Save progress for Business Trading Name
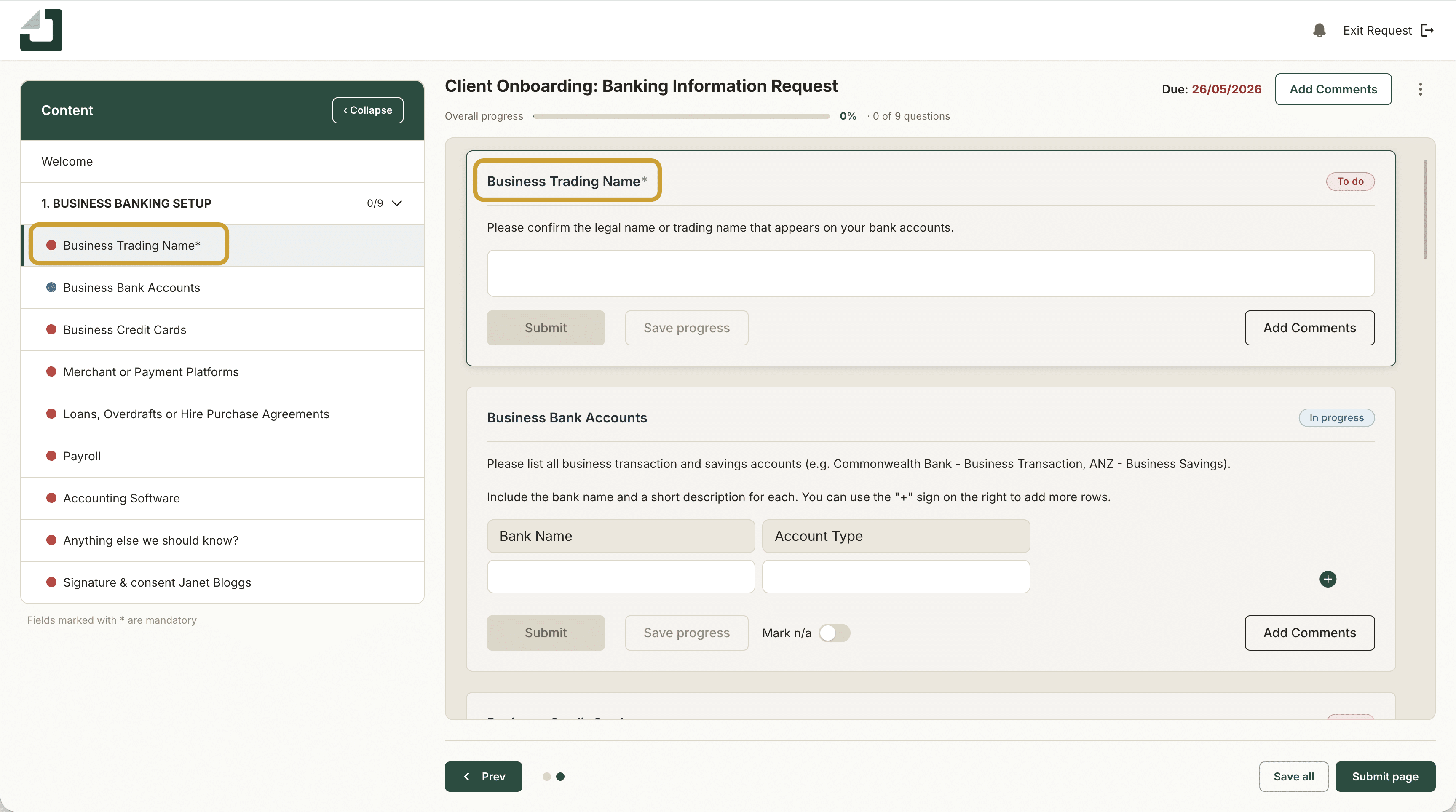Viewport: 1456px width, 812px height. [x=686, y=328]
